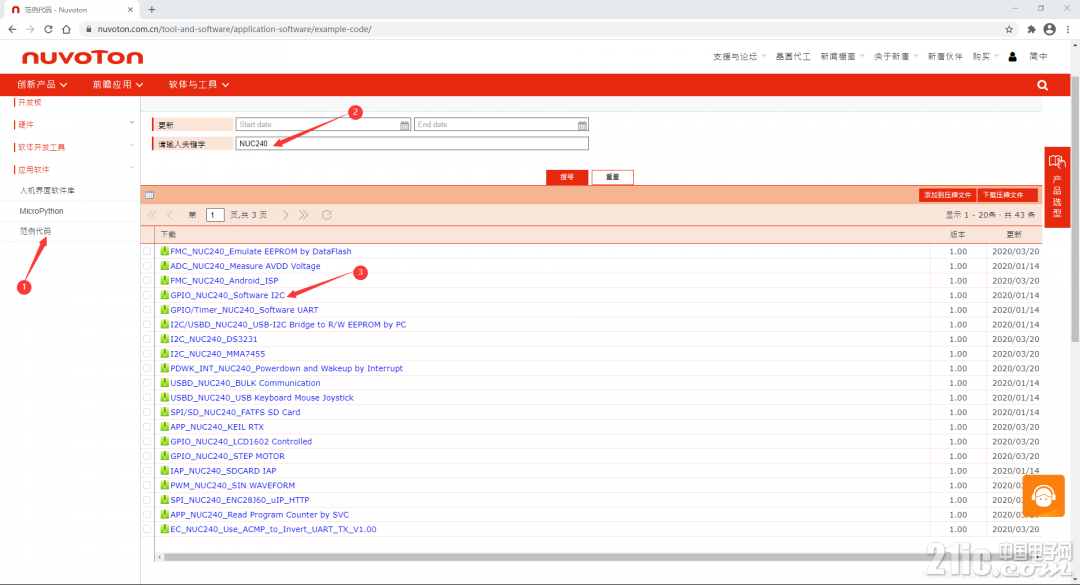Click the browser back arrow

click(12, 29)
